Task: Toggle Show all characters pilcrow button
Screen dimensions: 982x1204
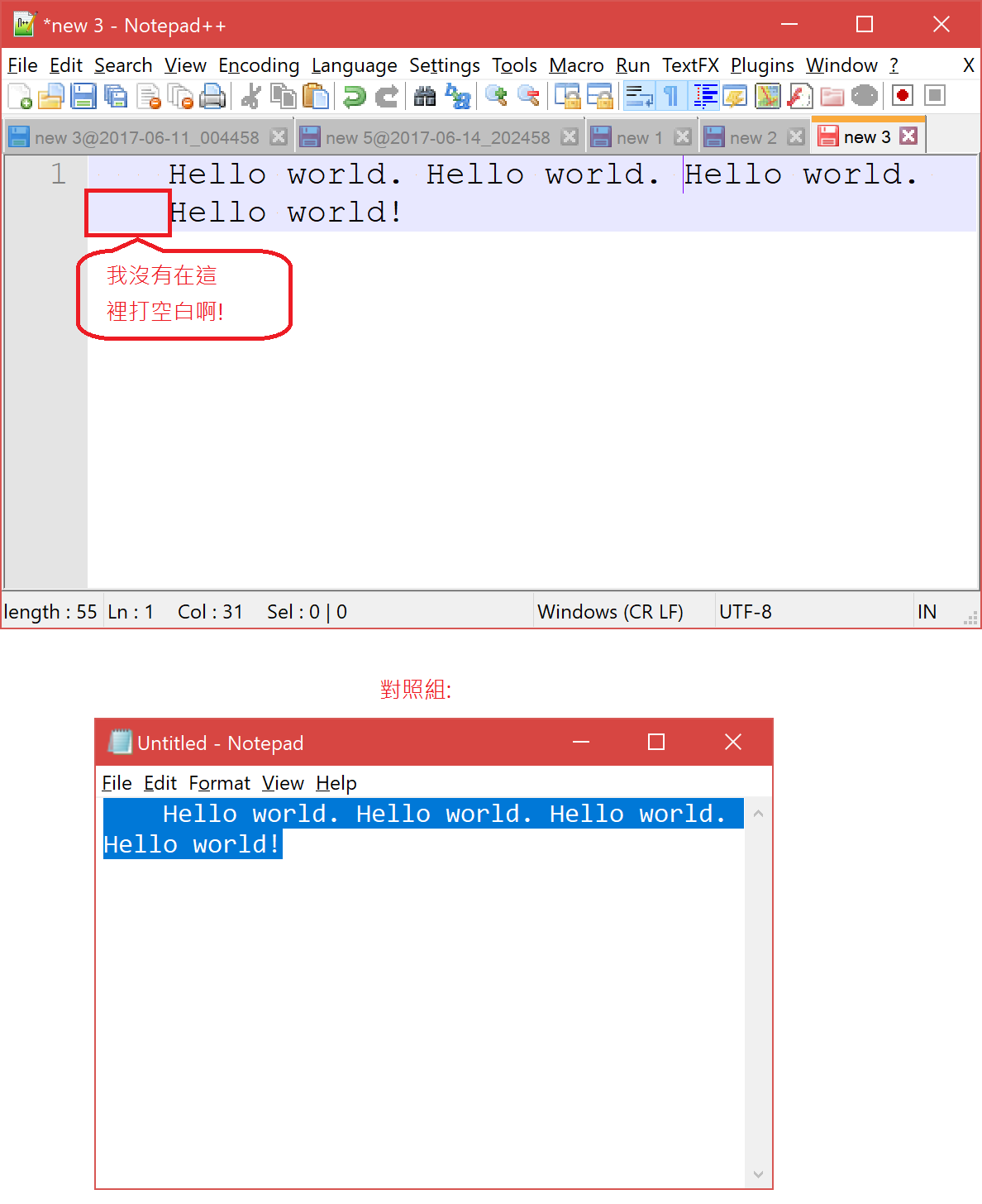Action: (x=670, y=97)
